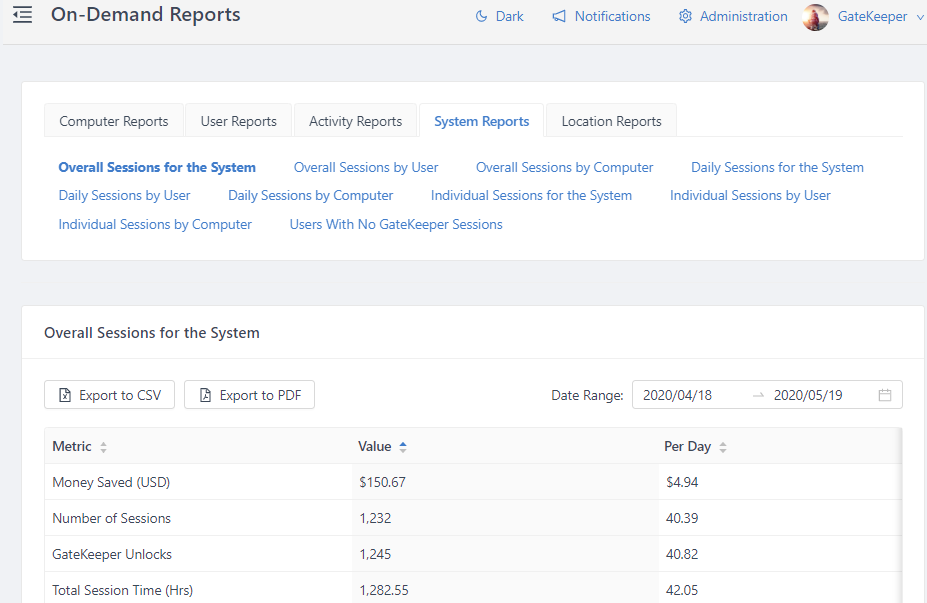Toggle sorting on the Per Day column
Image resolution: width=927 pixels, height=603 pixels.
(x=722, y=446)
